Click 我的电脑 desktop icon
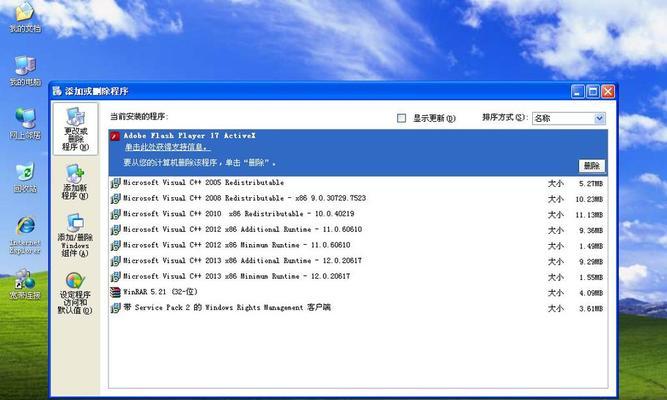The width and height of the screenshot is (667, 400). (25, 68)
